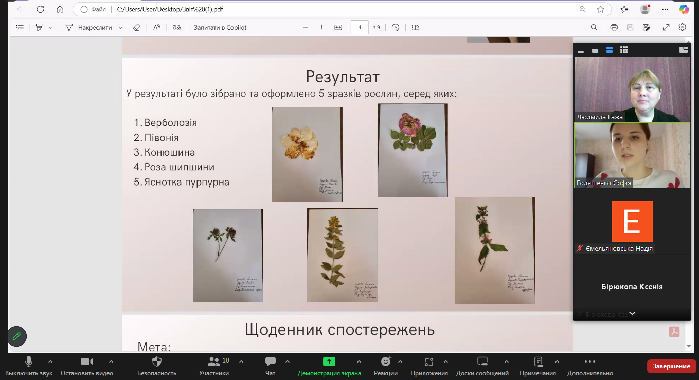Expand more participants chevron in Zoom panel
Screen dimensions: 699x380
click(x=632, y=314)
